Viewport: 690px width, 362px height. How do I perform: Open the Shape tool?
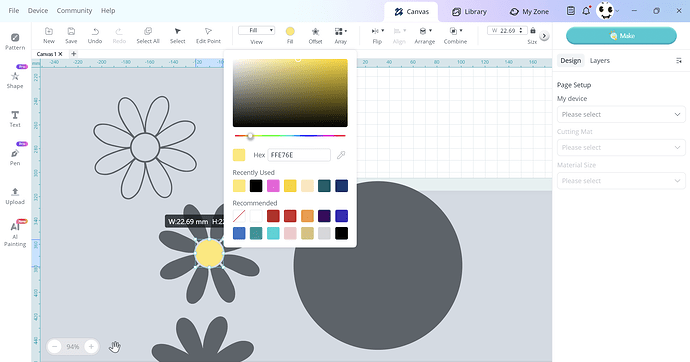pos(15,80)
